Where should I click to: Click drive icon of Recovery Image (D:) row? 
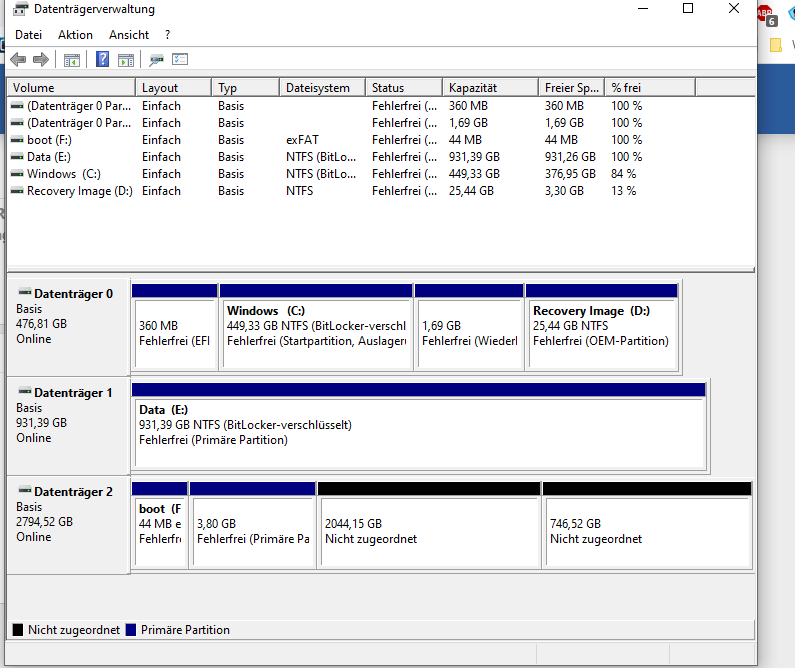17,191
